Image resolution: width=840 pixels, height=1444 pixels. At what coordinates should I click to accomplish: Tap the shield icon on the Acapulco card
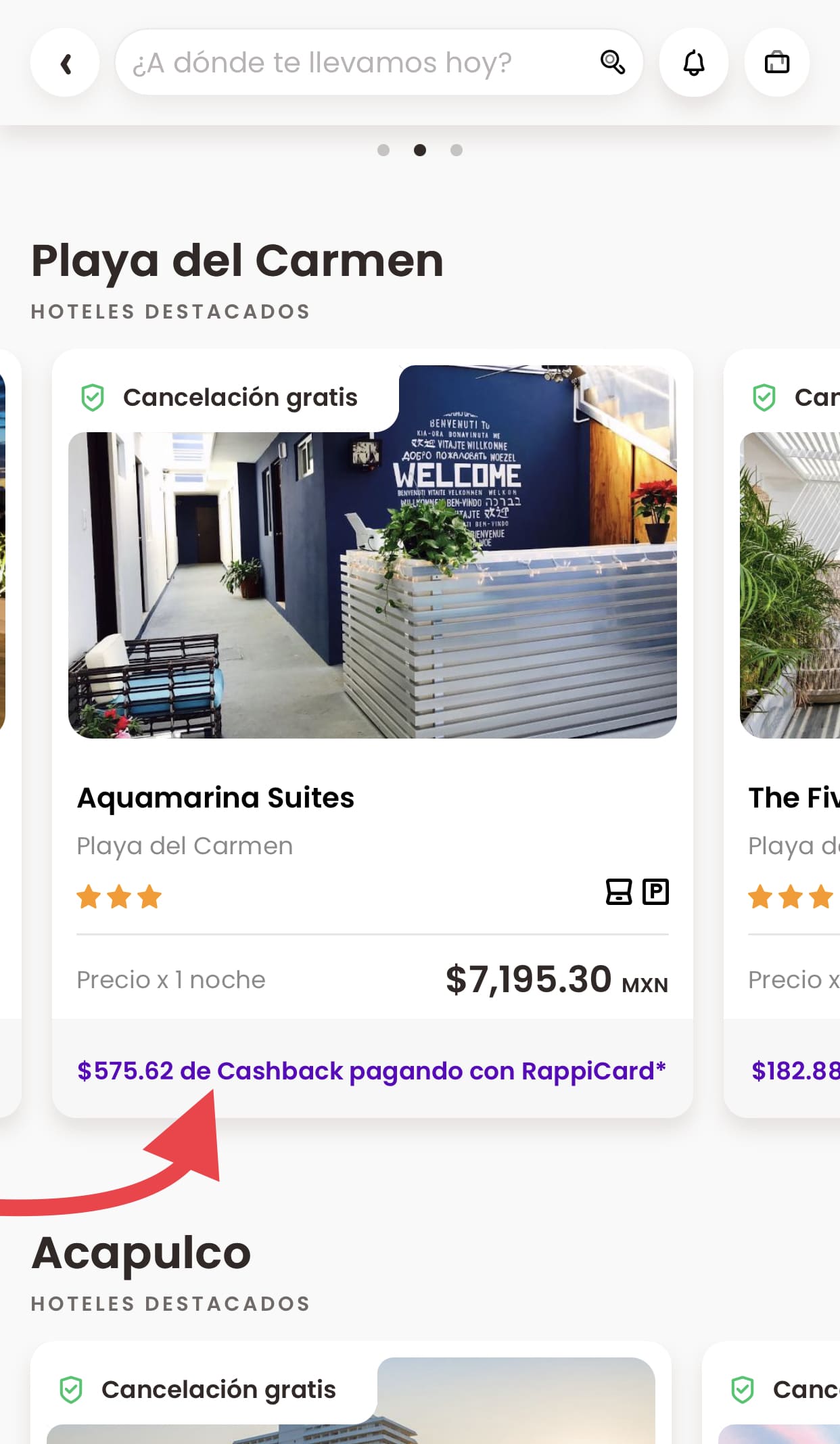tap(71, 1389)
